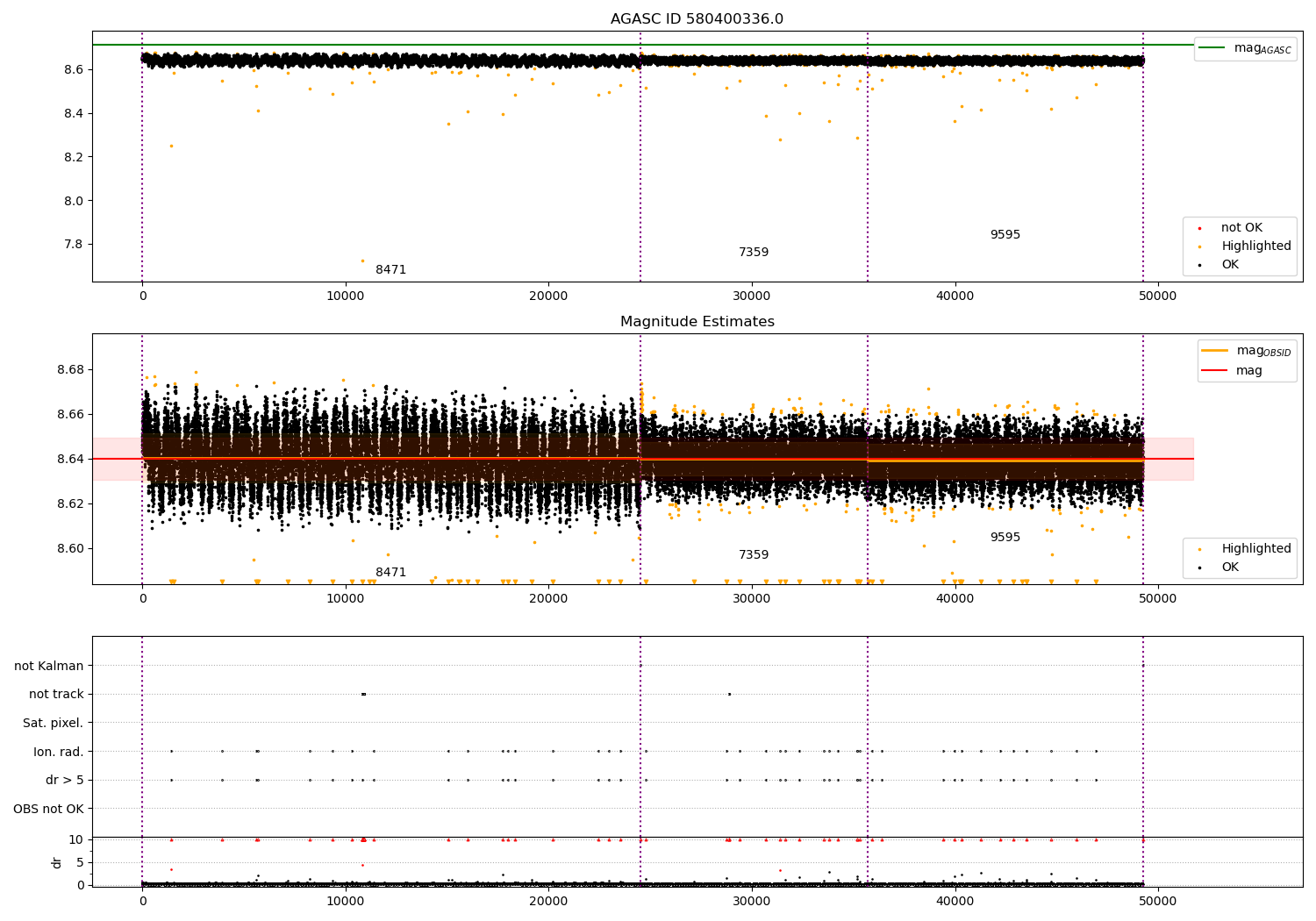
Task: Click the orange outlier point near 7.7 magnitude
Action: click(x=362, y=261)
